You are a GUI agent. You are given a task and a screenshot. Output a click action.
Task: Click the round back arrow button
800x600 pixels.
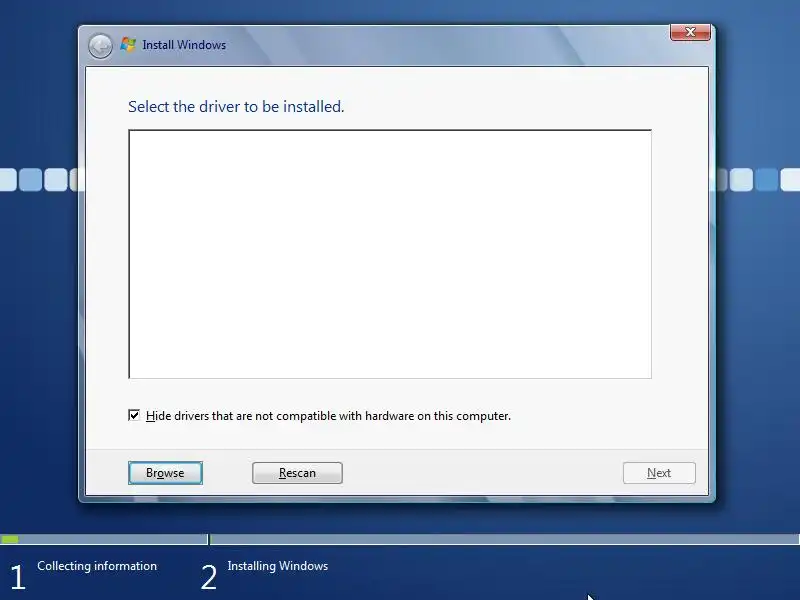tap(100, 46)
